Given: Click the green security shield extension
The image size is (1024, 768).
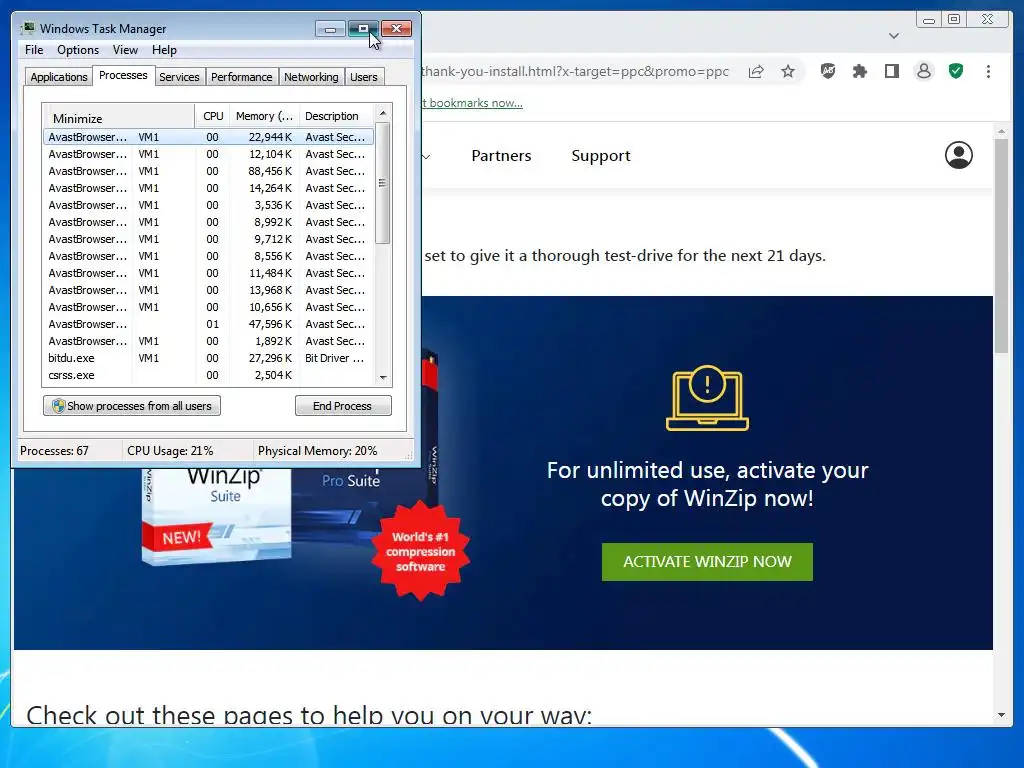Looking at the screenshot, I should [x=956, y=71].
